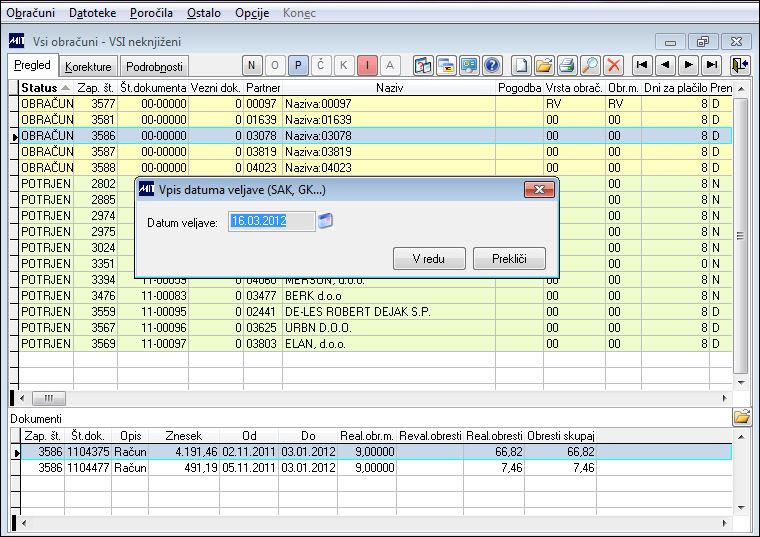Go to previous record arrow icon

[x=665, y=65]
